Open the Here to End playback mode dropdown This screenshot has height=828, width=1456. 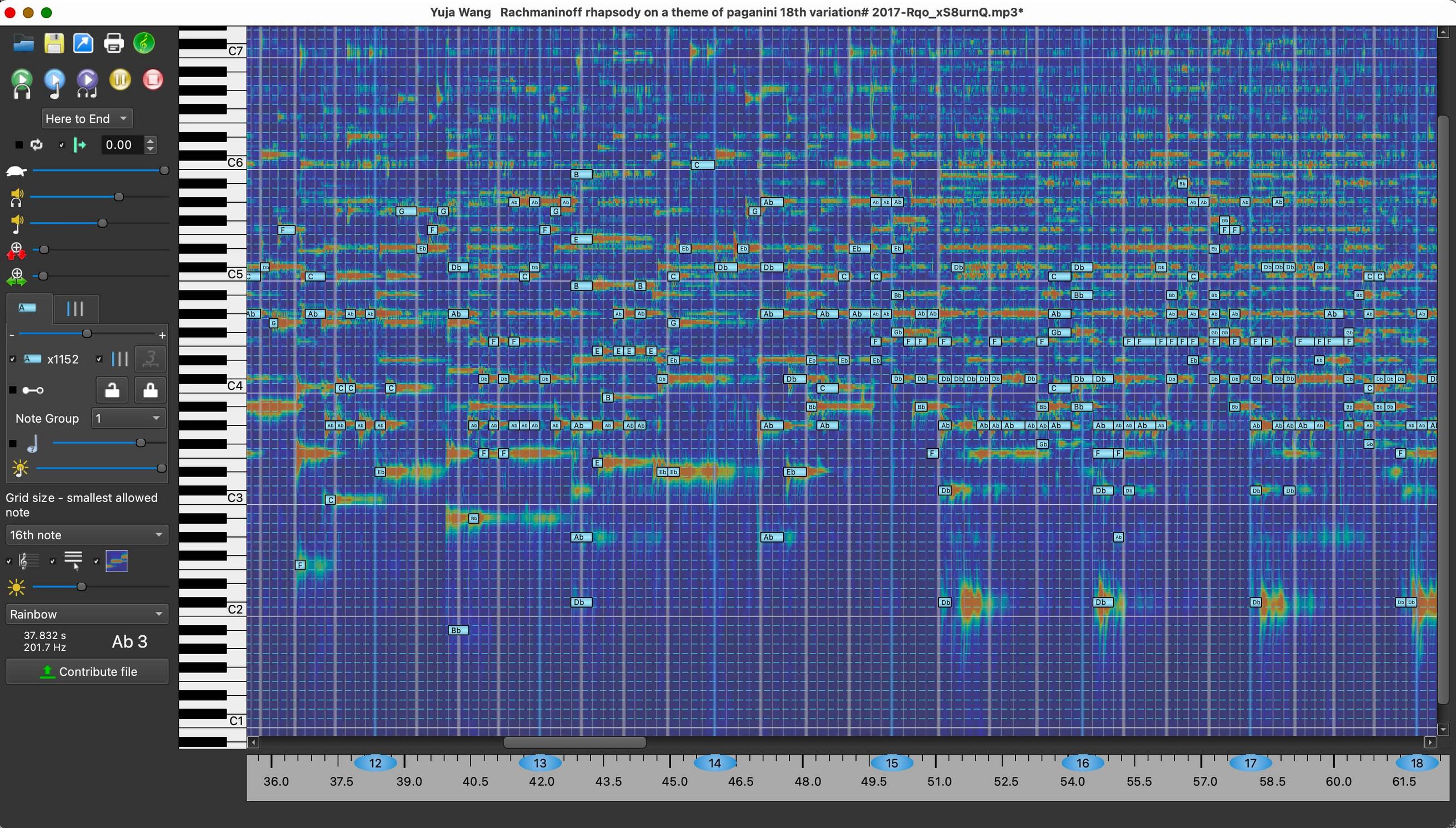(87, 118)
